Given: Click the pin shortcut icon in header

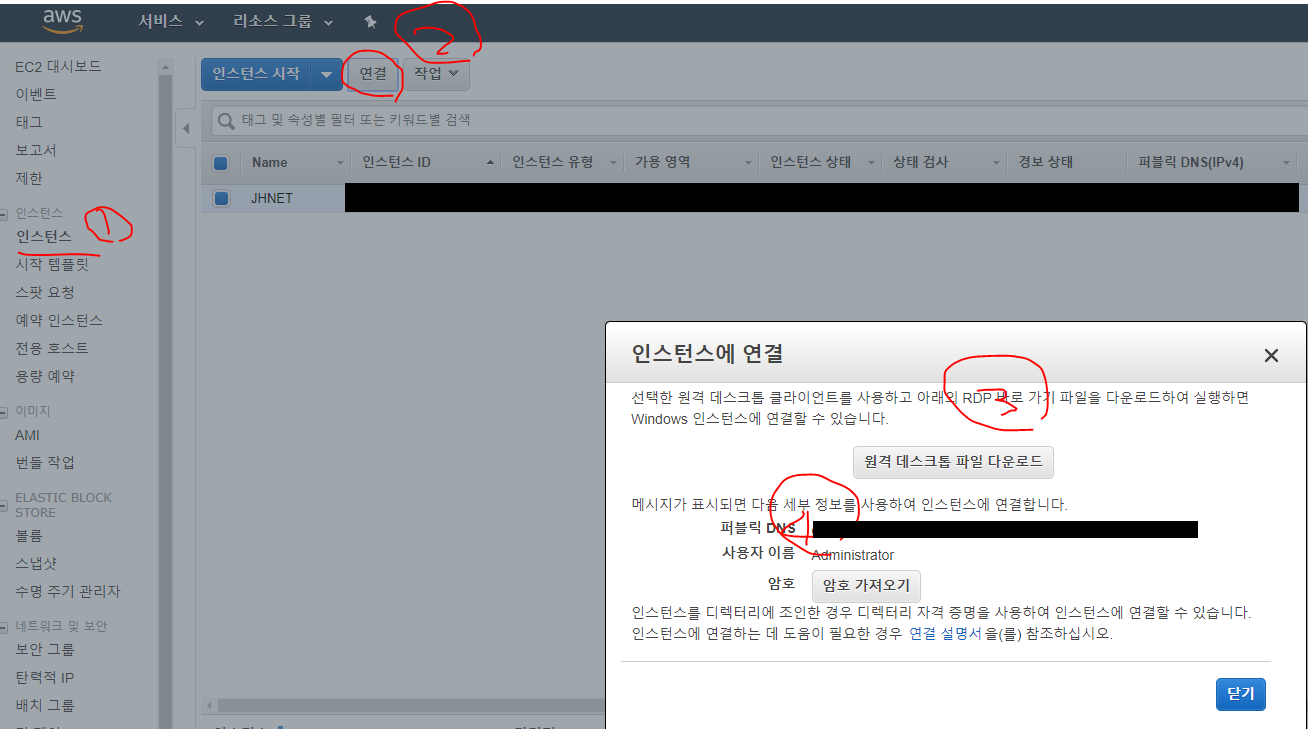Looking at the screenshot, I should tap(370, 21).
